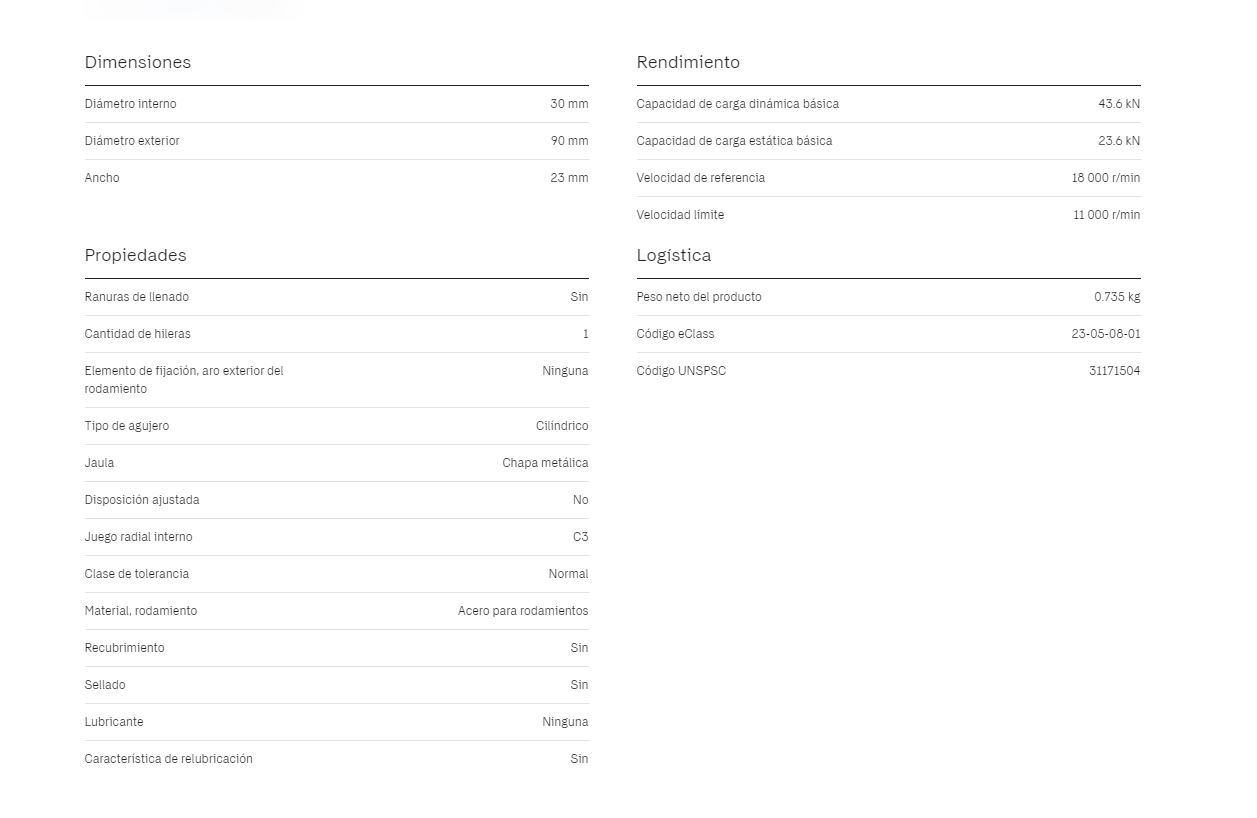The image size is (1257, 818).
Task: Click the Rendimiento section heading
Action: coord(688,62)
